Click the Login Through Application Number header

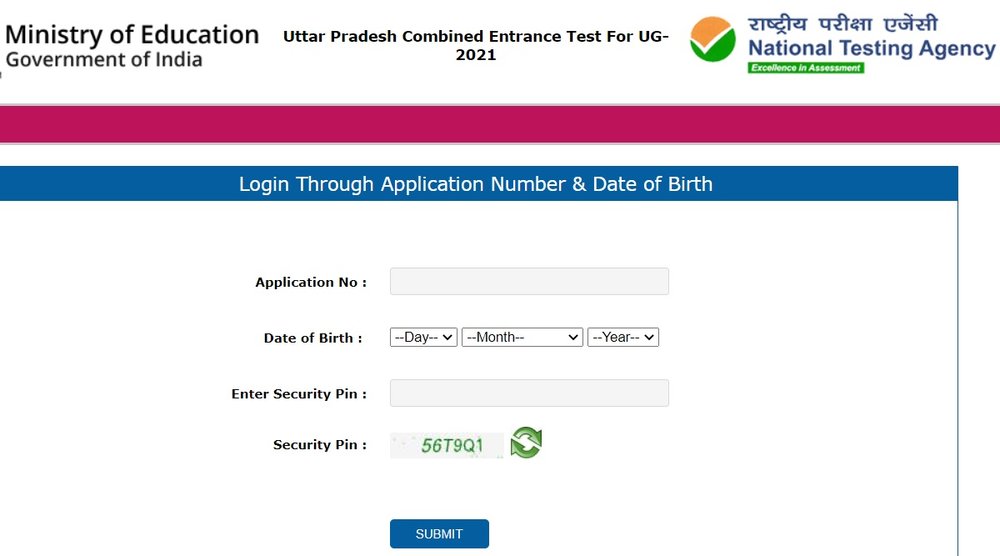click(x=476, y=184)
